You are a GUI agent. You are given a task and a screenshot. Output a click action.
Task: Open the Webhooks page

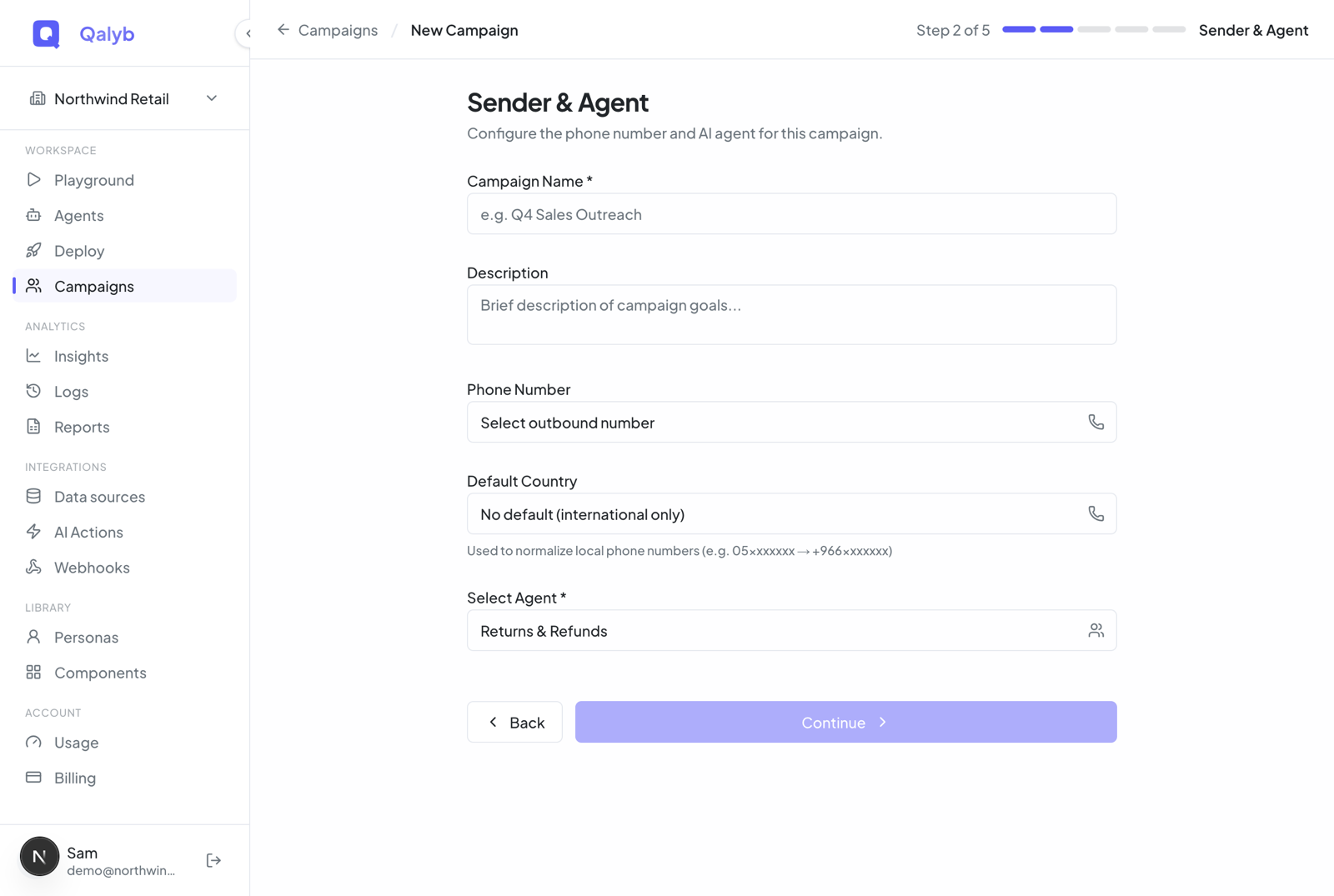pos(125,568)
